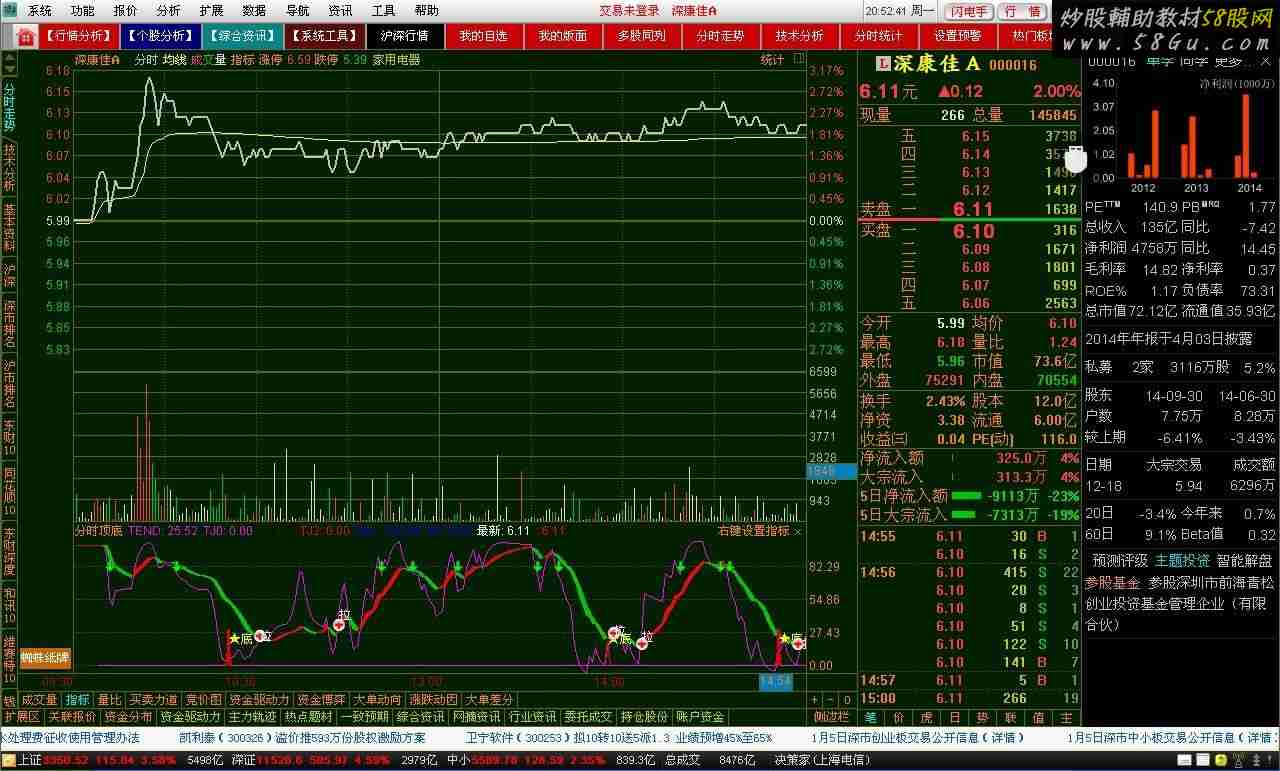Click the 分时走势 toolbar button

click(x=720, y=36)
